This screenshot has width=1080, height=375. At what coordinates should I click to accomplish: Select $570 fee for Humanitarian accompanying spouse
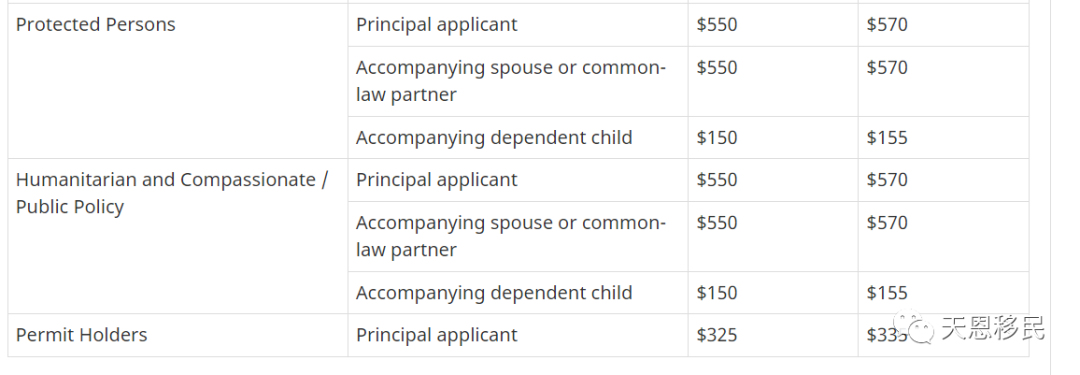click(x=887, y=223)
